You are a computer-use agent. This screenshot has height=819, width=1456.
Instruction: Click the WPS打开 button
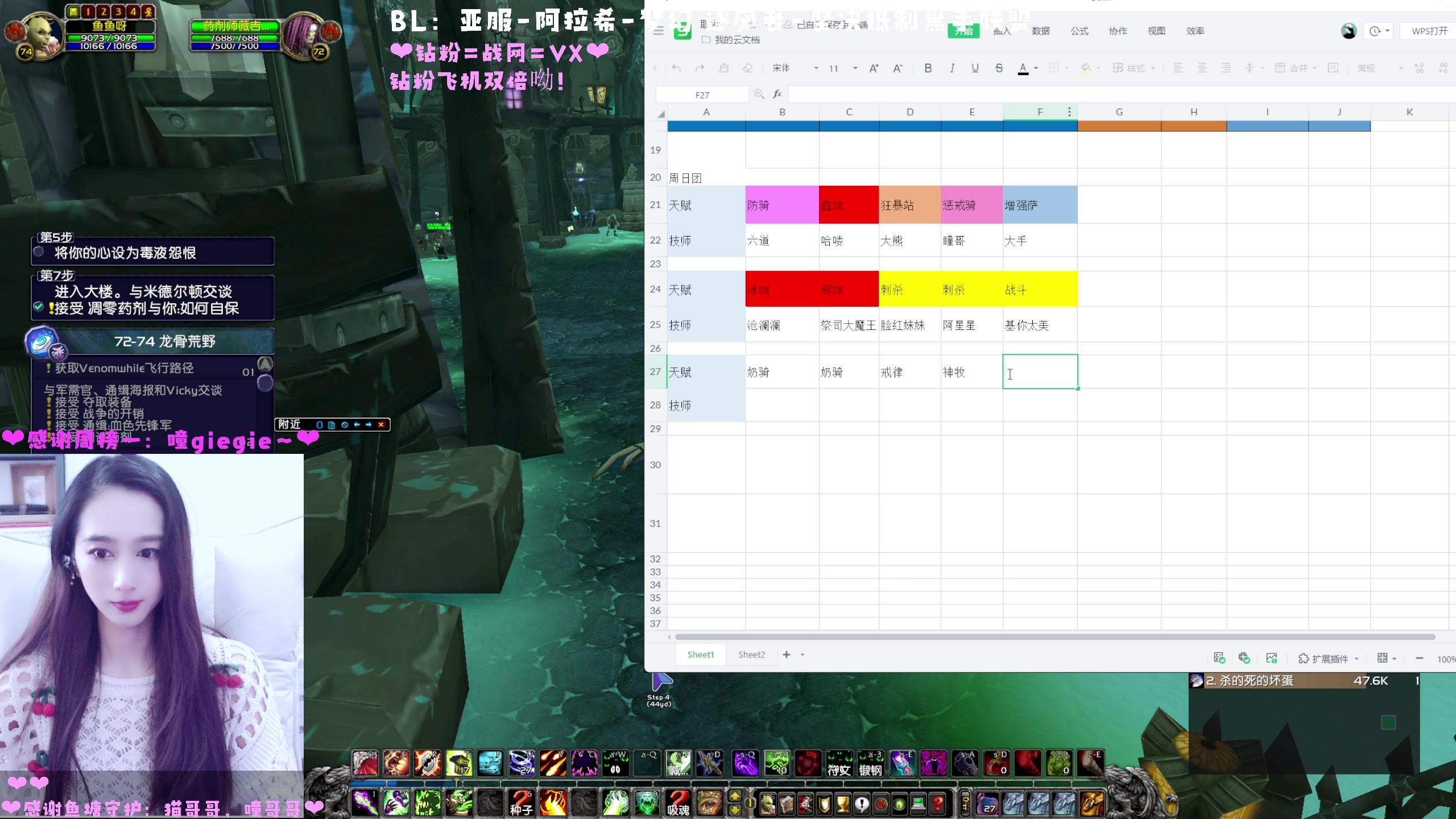(1429, 31)
